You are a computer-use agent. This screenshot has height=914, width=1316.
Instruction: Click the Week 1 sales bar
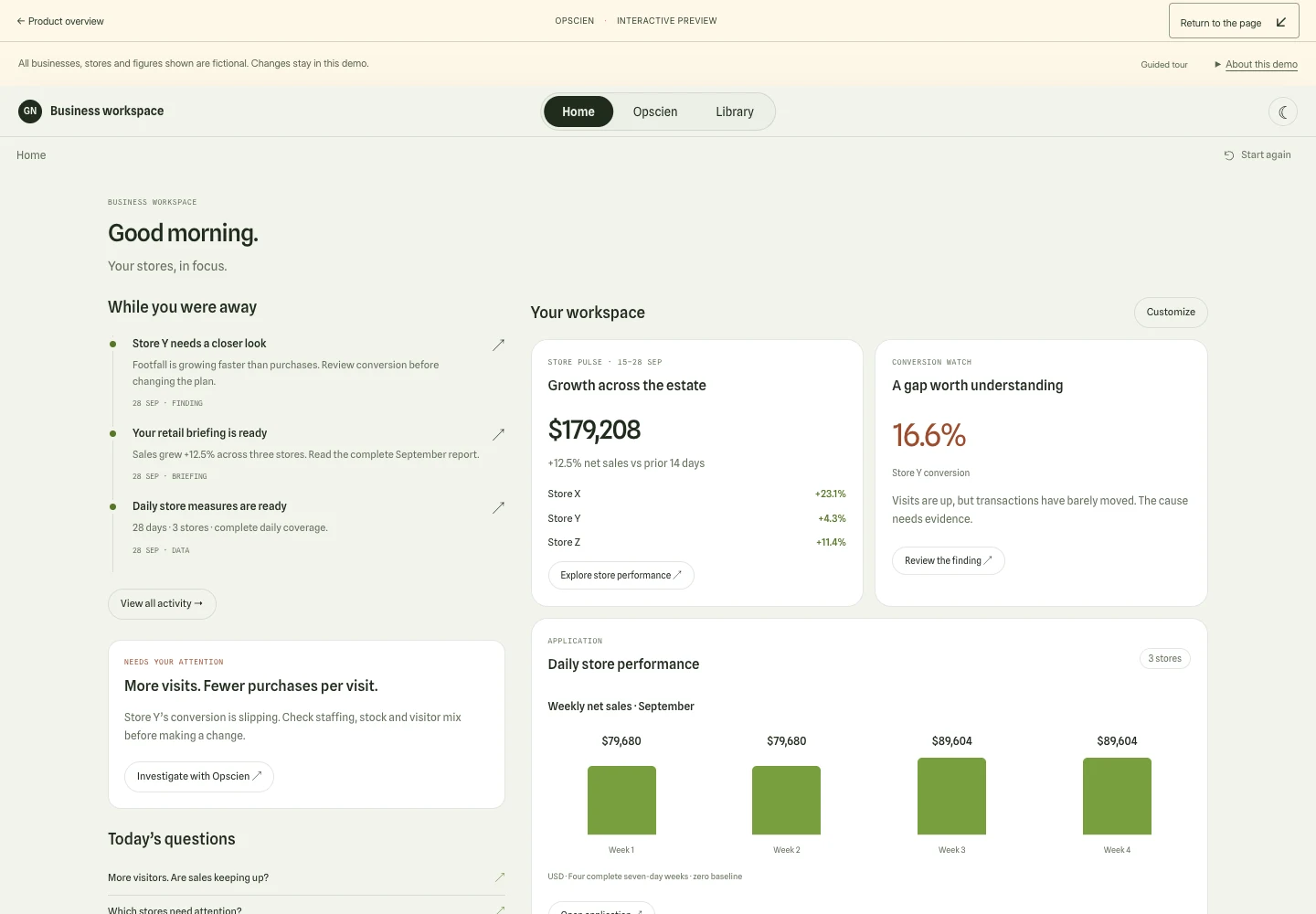coord(621,800)
